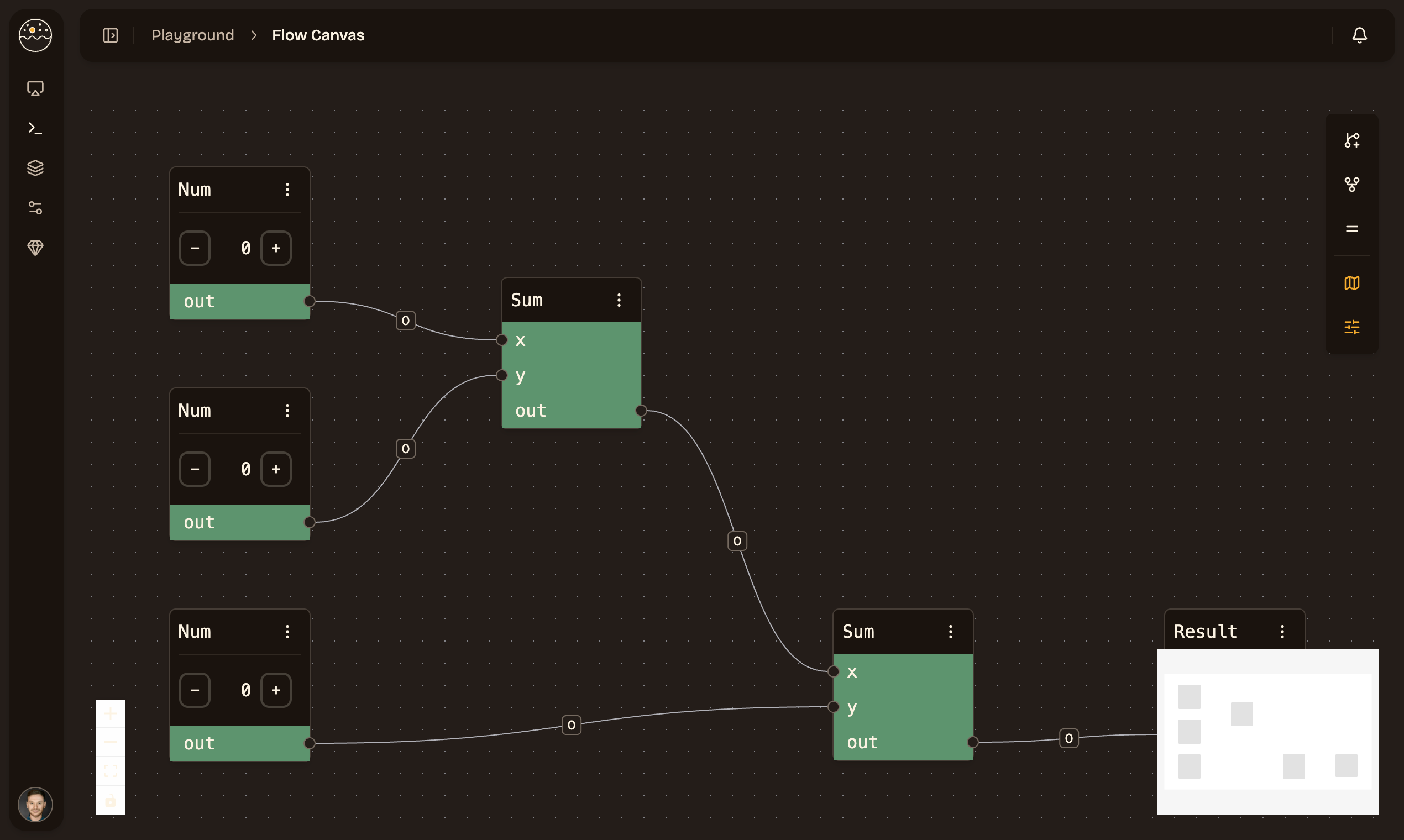Click the monitor display sidebar icon
Viewport: 1404px width, 840px height.
(35, 88)
